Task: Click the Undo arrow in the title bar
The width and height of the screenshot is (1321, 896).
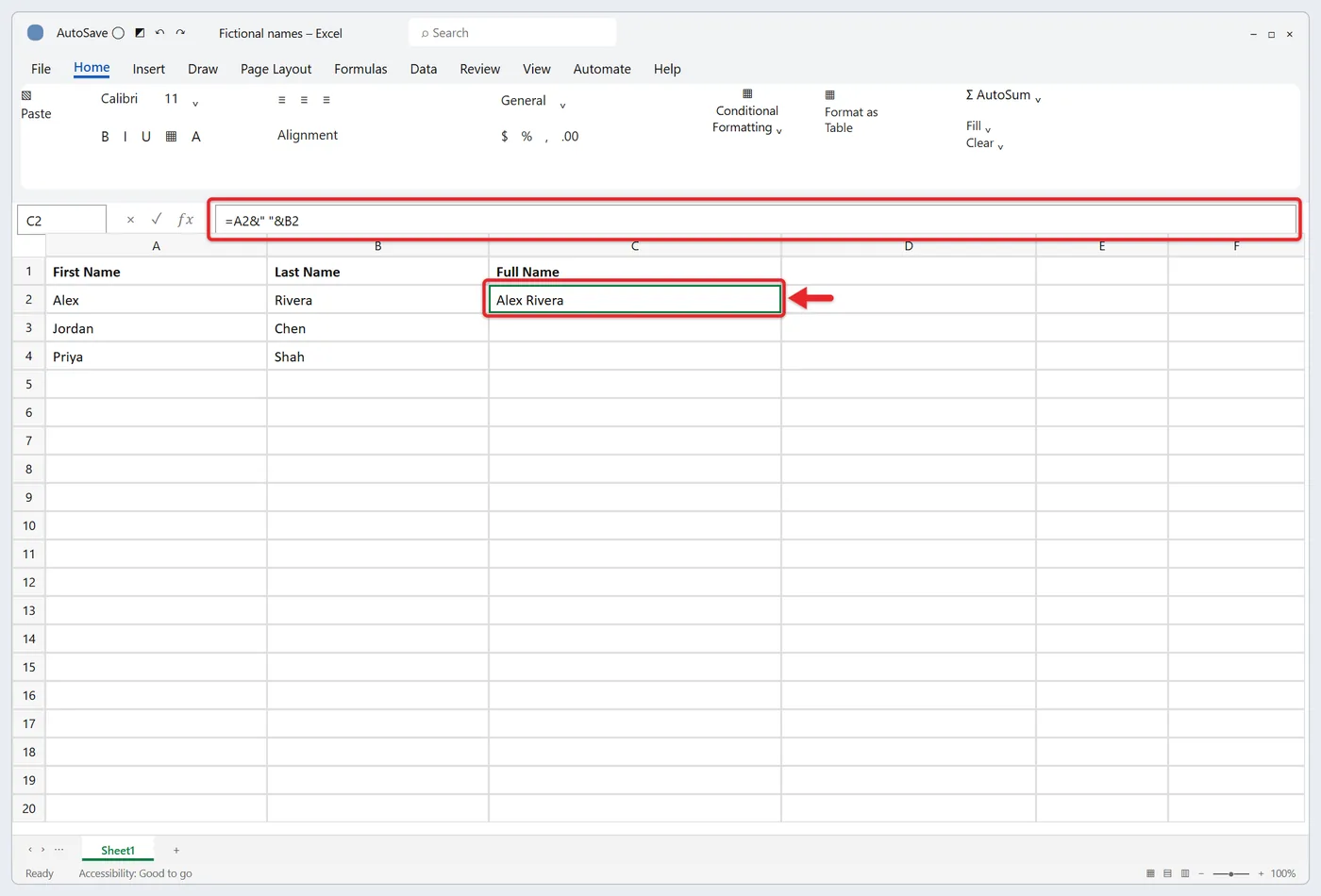Action: tap(159, 33)
